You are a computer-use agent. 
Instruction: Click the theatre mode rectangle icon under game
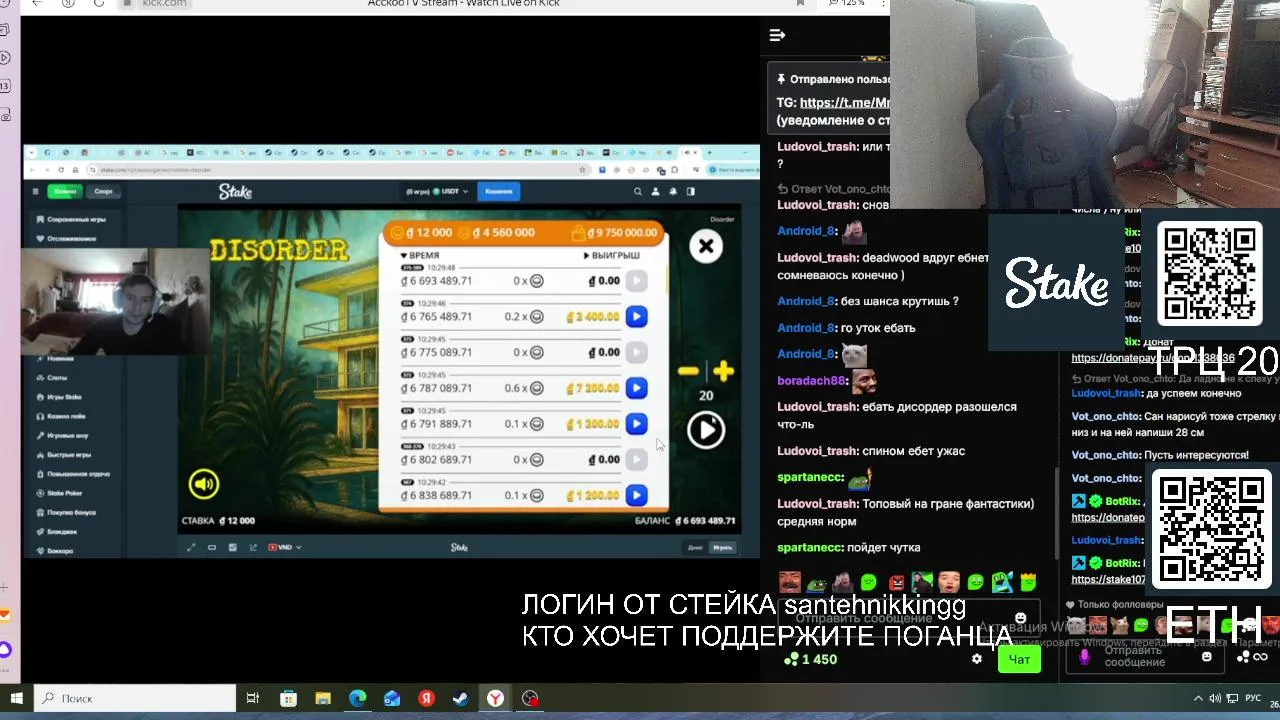click(212, 547)
